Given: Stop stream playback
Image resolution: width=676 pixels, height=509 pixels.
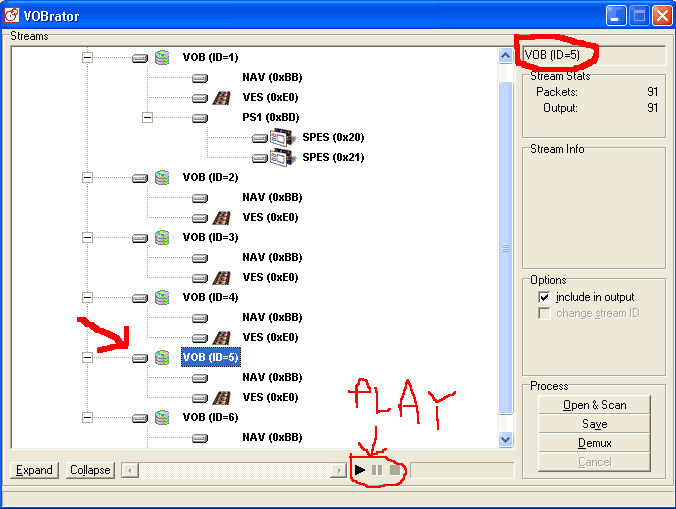Looking at the screenshot, I should coord(394,470).
